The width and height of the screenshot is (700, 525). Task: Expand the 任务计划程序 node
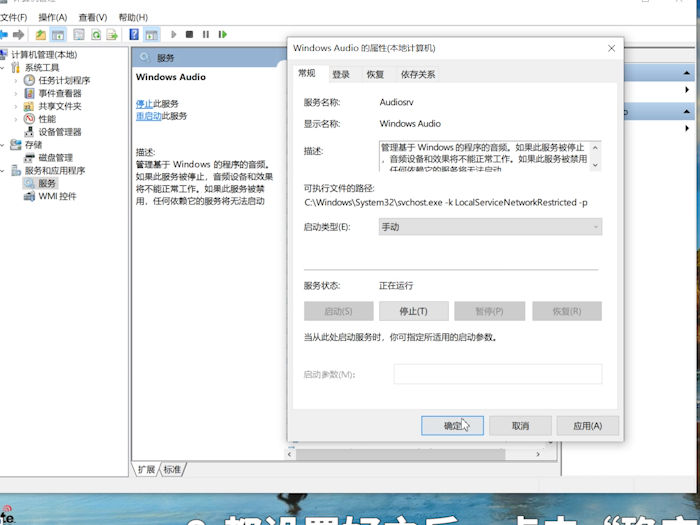16,81
